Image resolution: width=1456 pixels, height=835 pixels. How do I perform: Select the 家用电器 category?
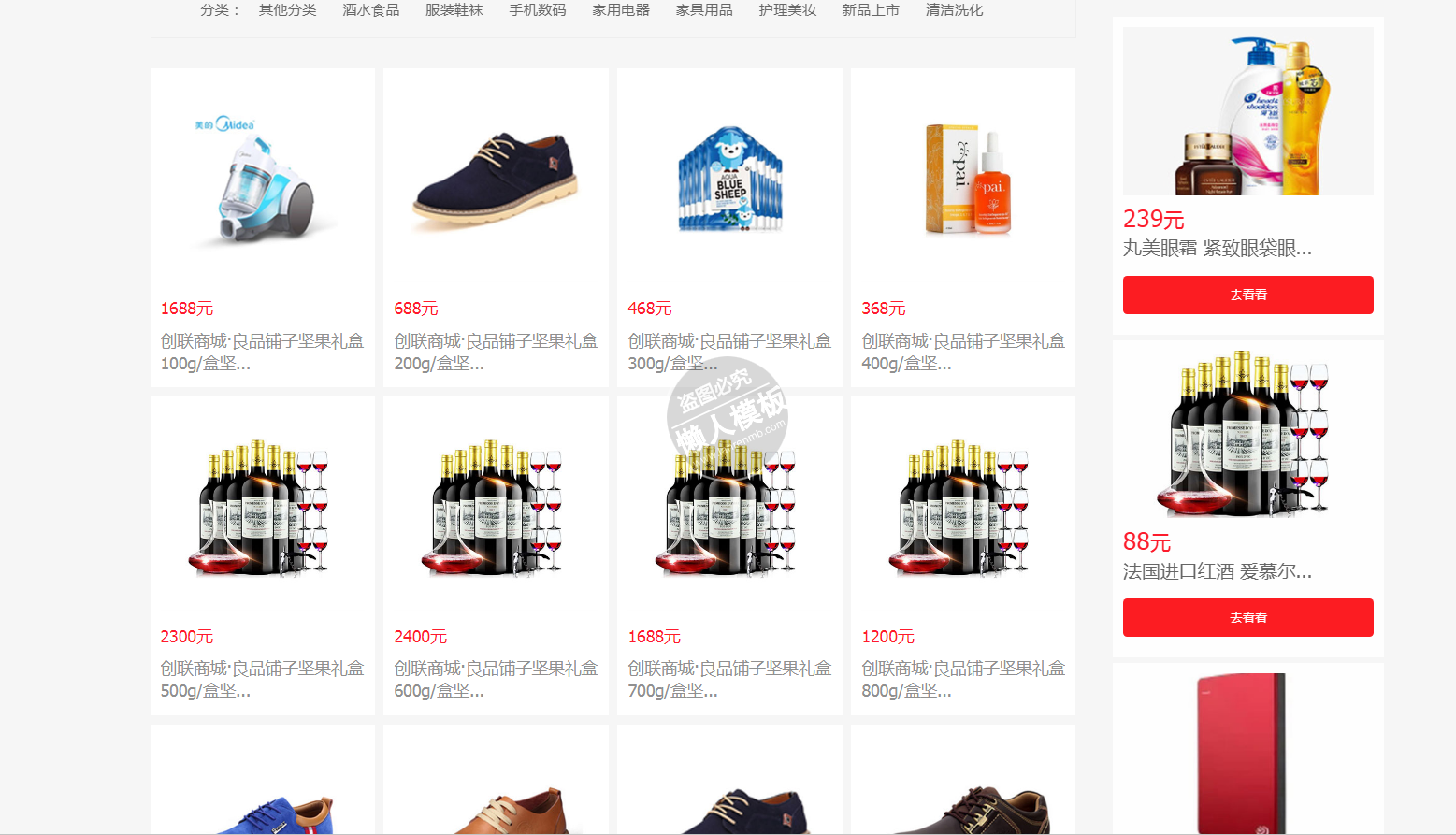tap(621, 10)
